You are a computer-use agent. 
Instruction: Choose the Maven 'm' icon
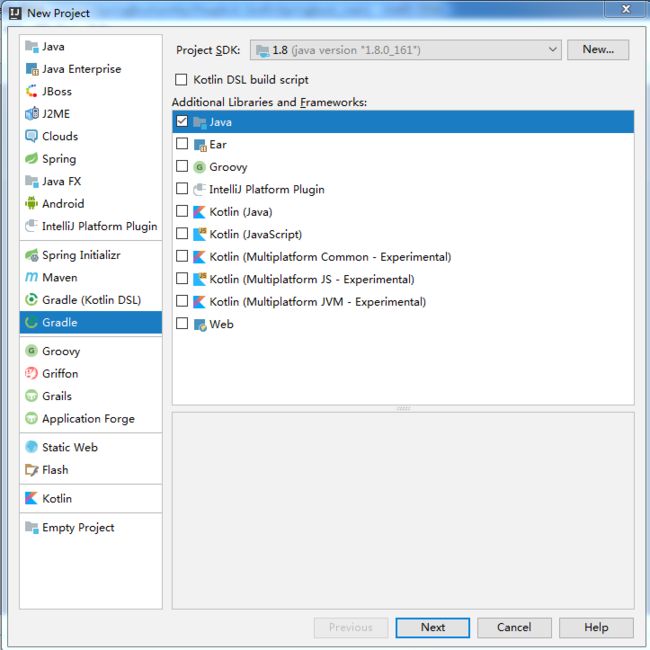point(32,277)
